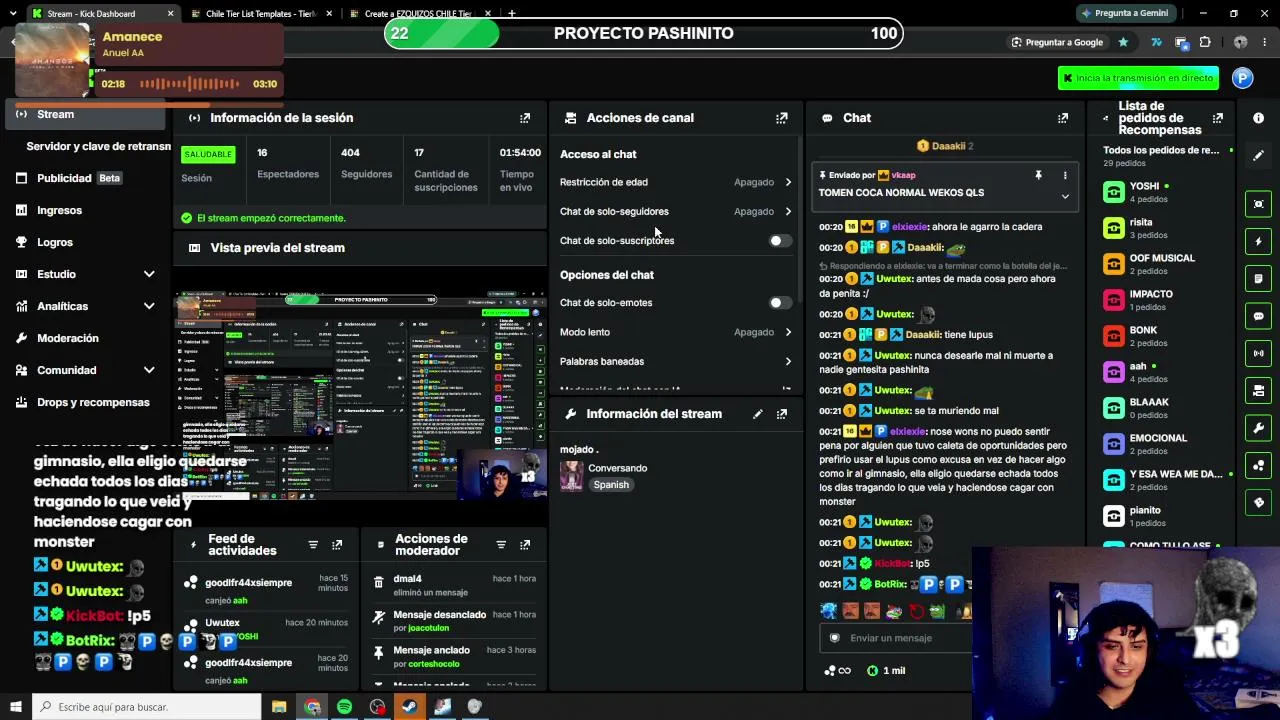
Task: Open Modo lento settings arrow
Action: [x=788, y=332]
